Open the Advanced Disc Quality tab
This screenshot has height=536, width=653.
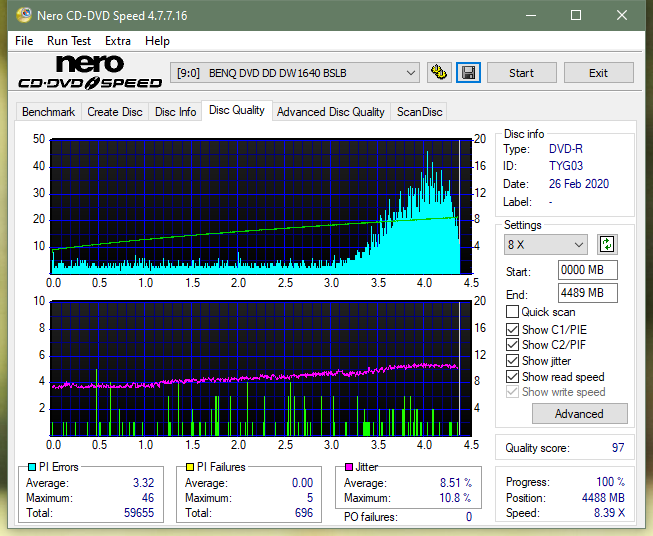coord(331,112)
